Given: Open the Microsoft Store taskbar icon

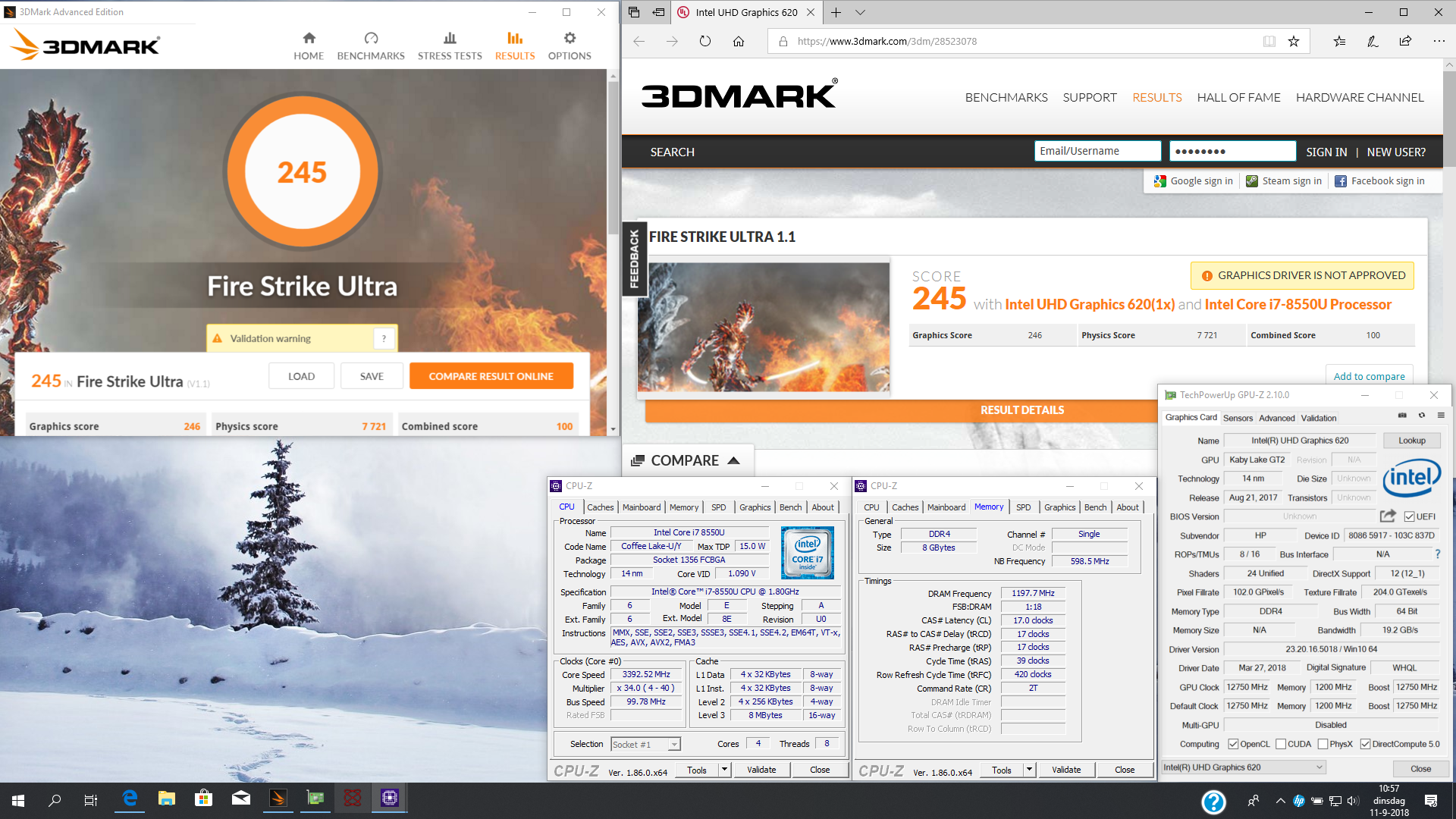Looking at the screenshot, I should [203, 799].
